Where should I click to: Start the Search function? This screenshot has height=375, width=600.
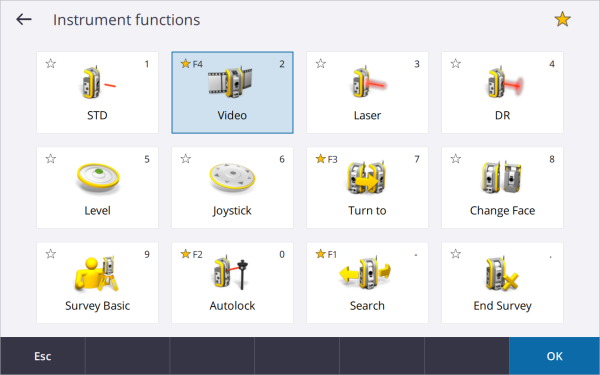[367, 283]
